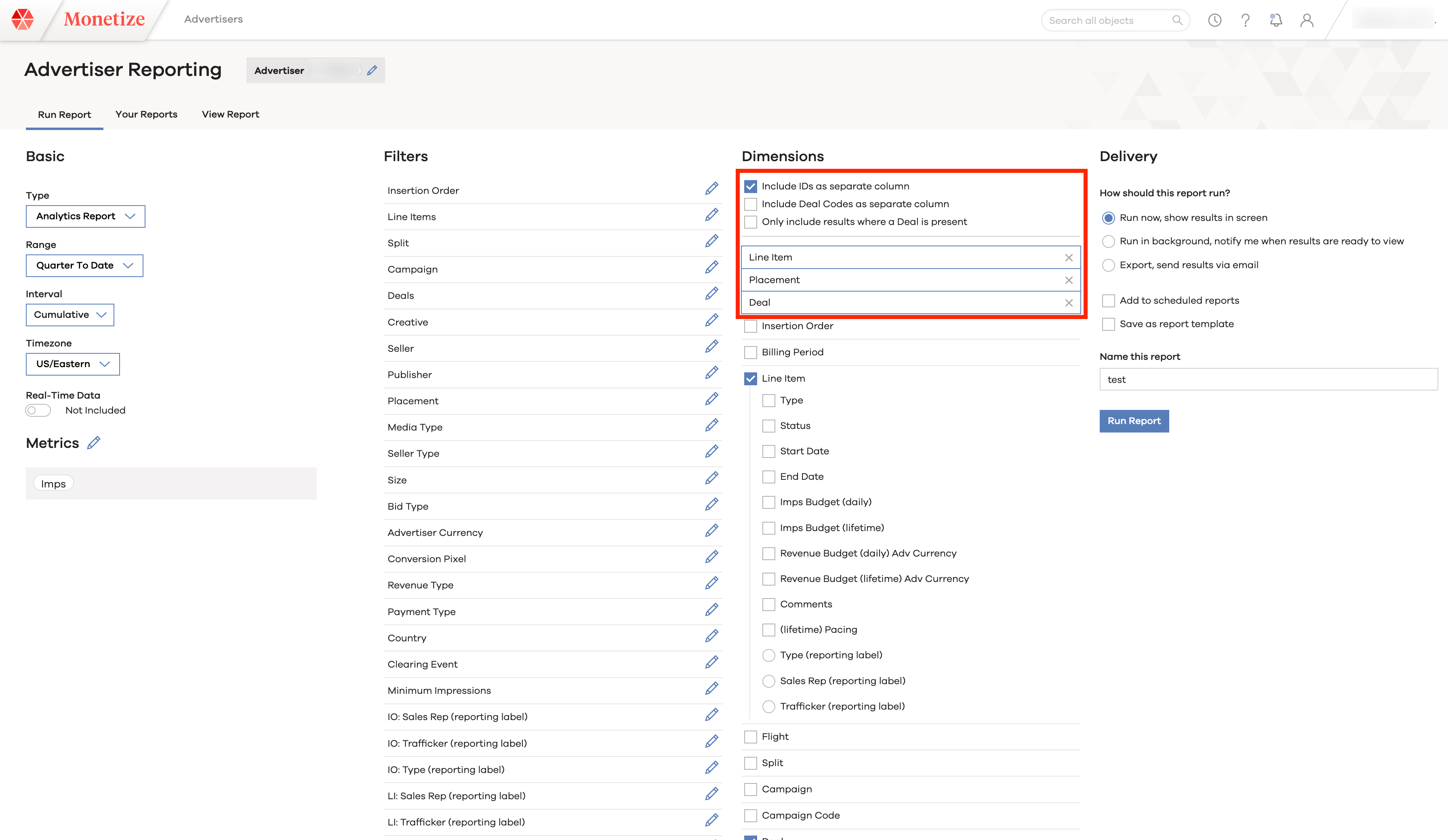This screenshot has height=840, width=1448.
Task: Toggle the Real-Time Data switch
Action: 38,410
